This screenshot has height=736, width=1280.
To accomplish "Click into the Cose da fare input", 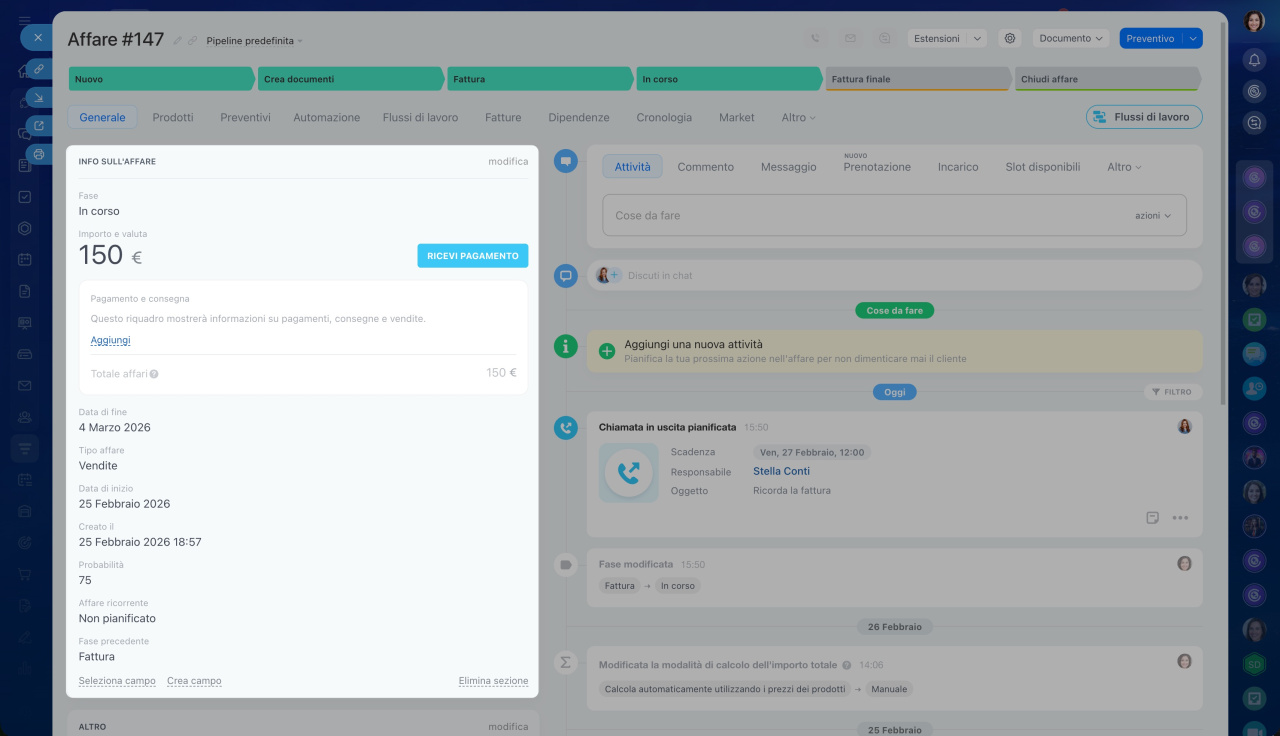I will click(860, 216).
